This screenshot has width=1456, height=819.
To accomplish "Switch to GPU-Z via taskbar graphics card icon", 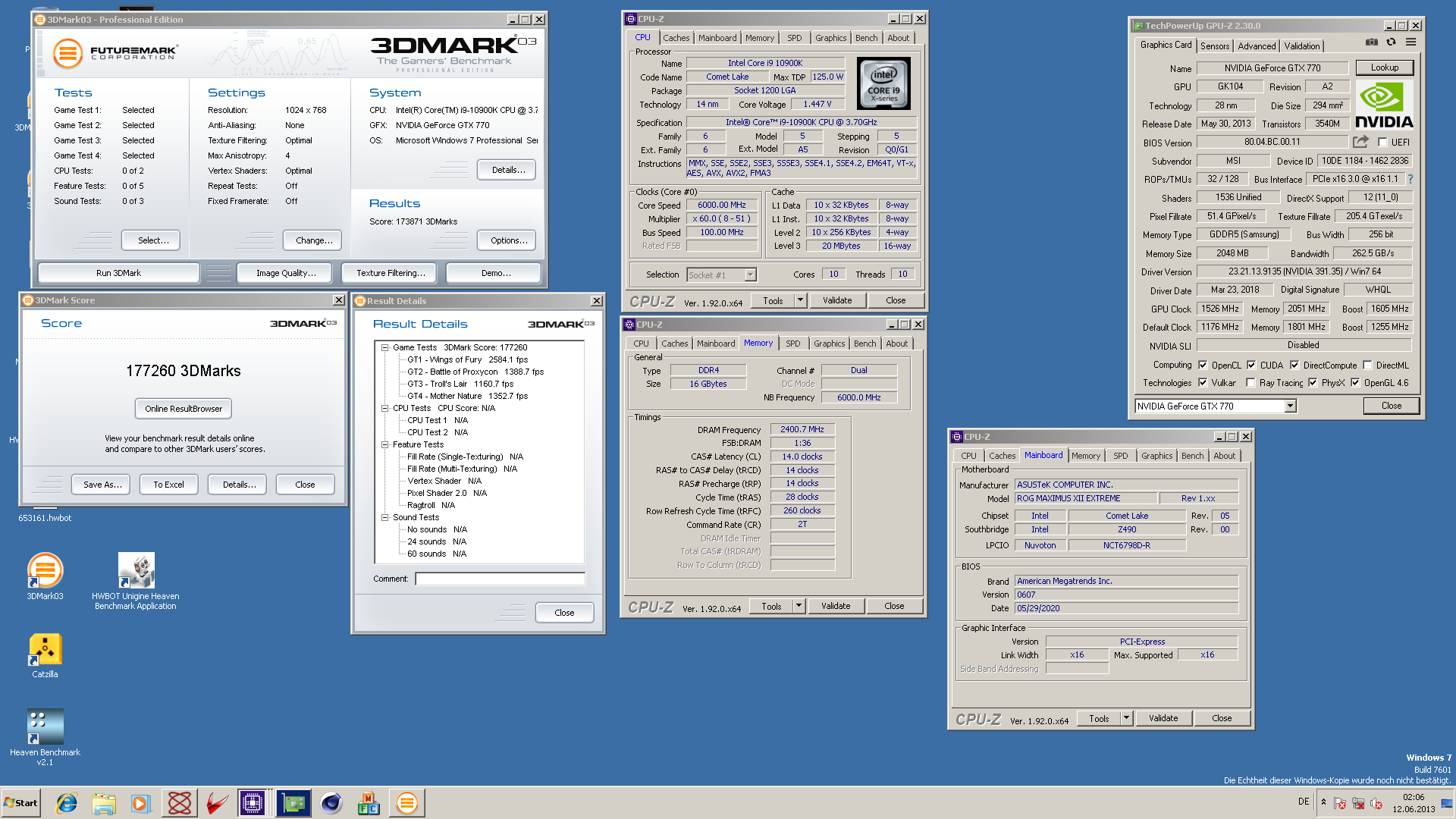I will click(x=293, y=803).
